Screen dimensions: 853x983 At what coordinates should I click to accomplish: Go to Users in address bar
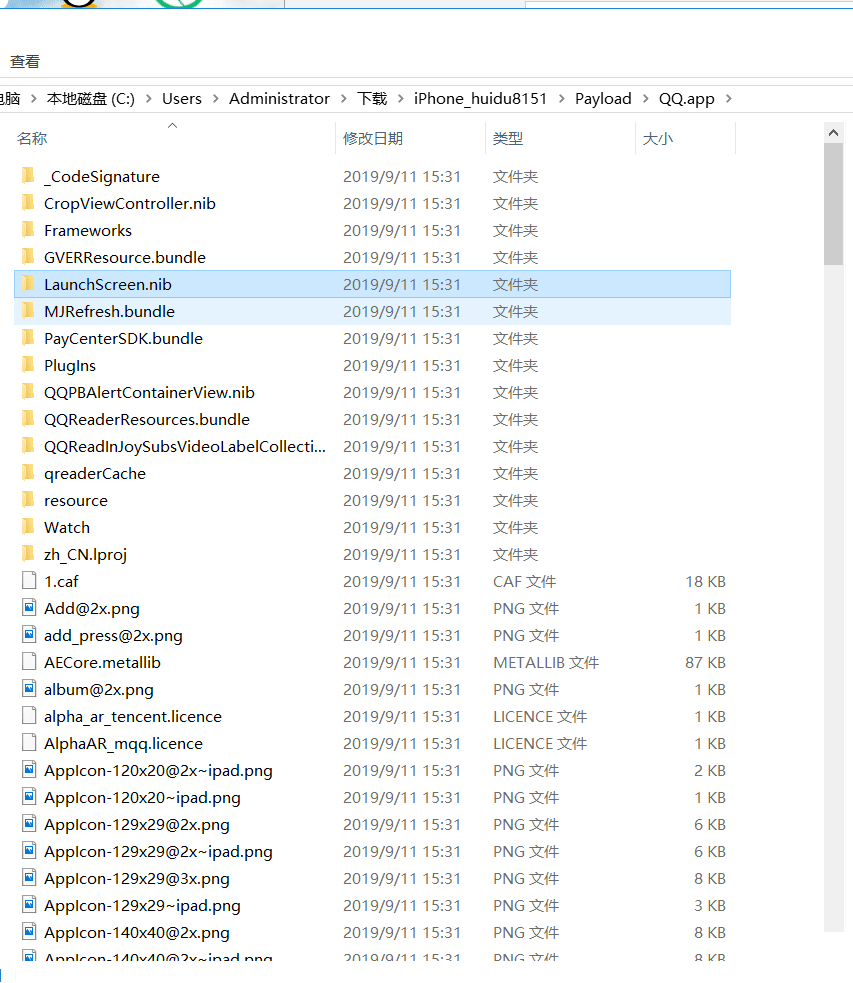click(x=182, y=98)
